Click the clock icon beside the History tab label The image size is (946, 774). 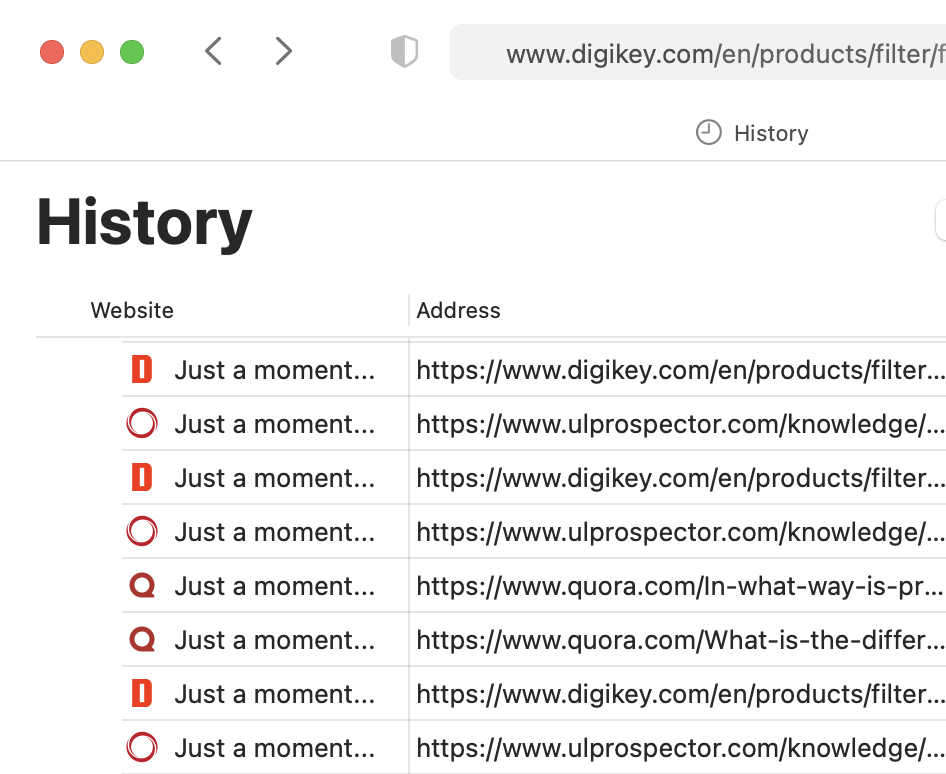pyautogui.click(x=708, y=133)
